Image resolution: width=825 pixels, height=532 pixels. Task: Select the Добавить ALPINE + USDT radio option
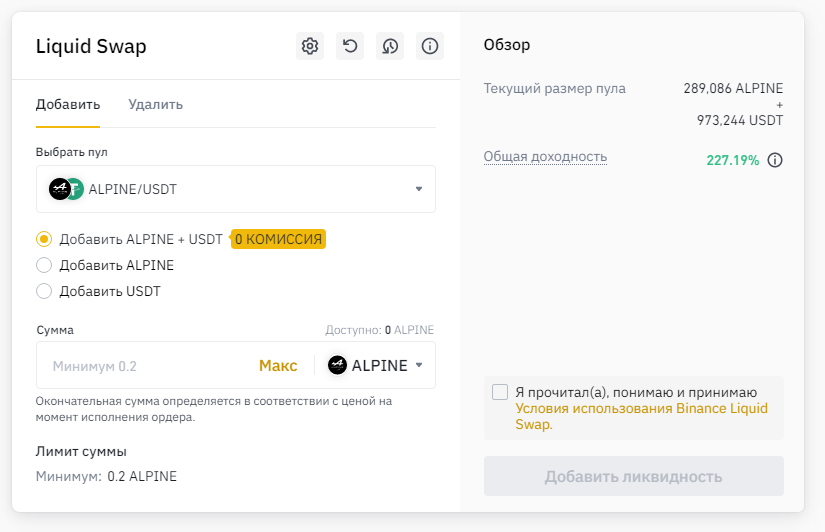point(44,239)
